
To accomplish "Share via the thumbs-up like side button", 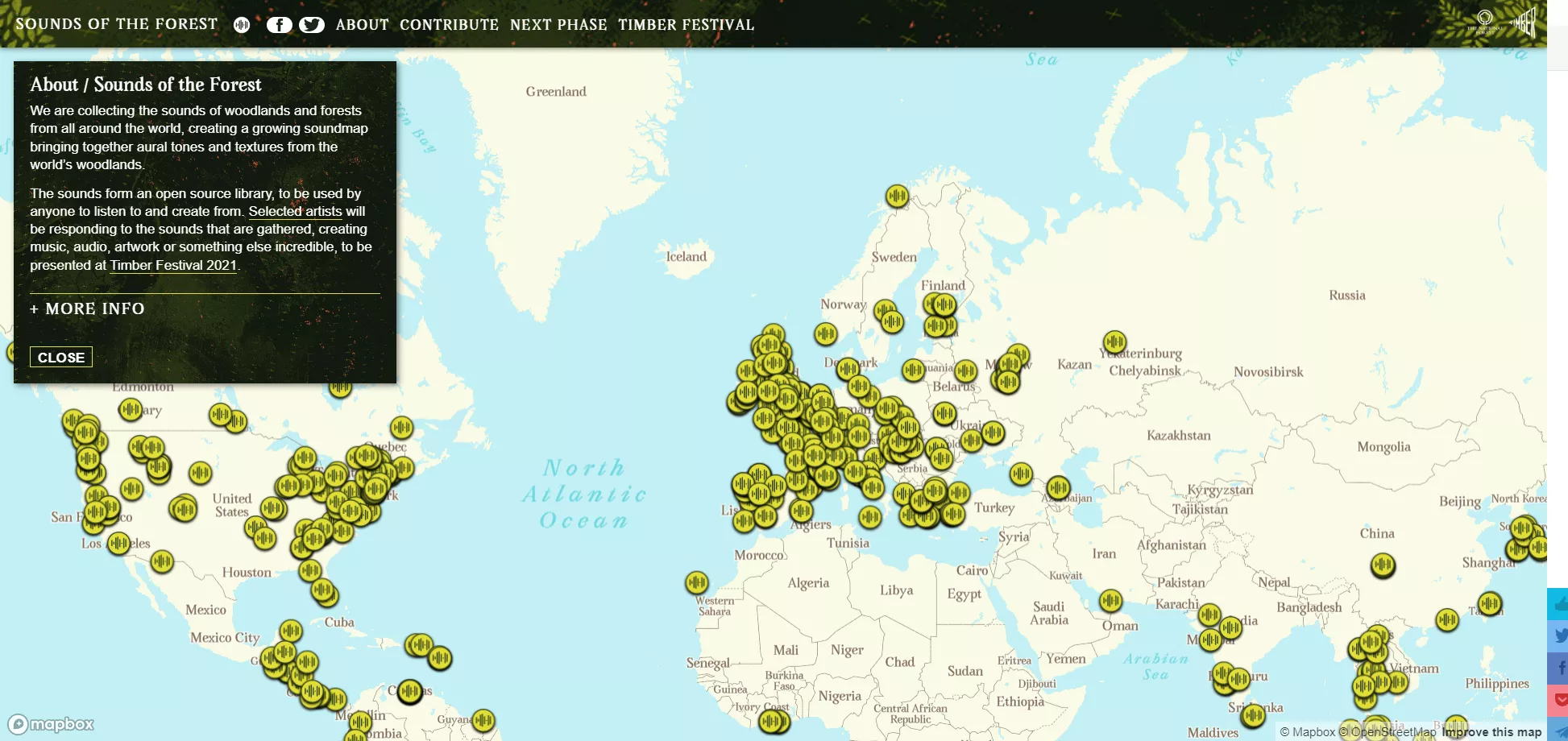I will coord(1558,604).
